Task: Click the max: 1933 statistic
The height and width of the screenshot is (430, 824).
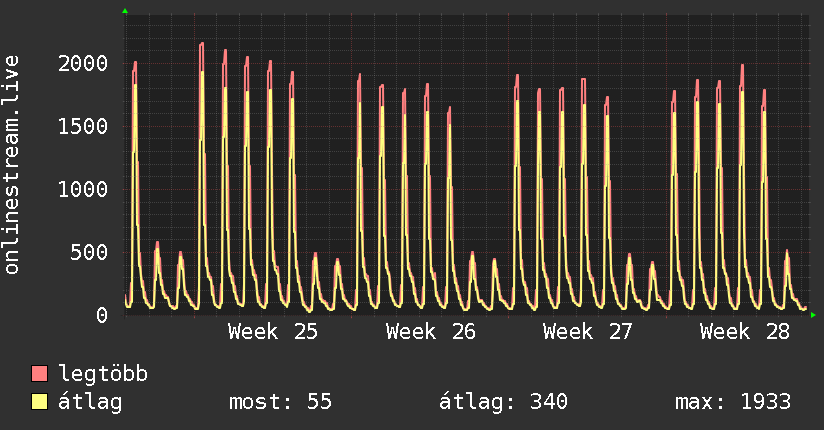Action: point(733,402)
